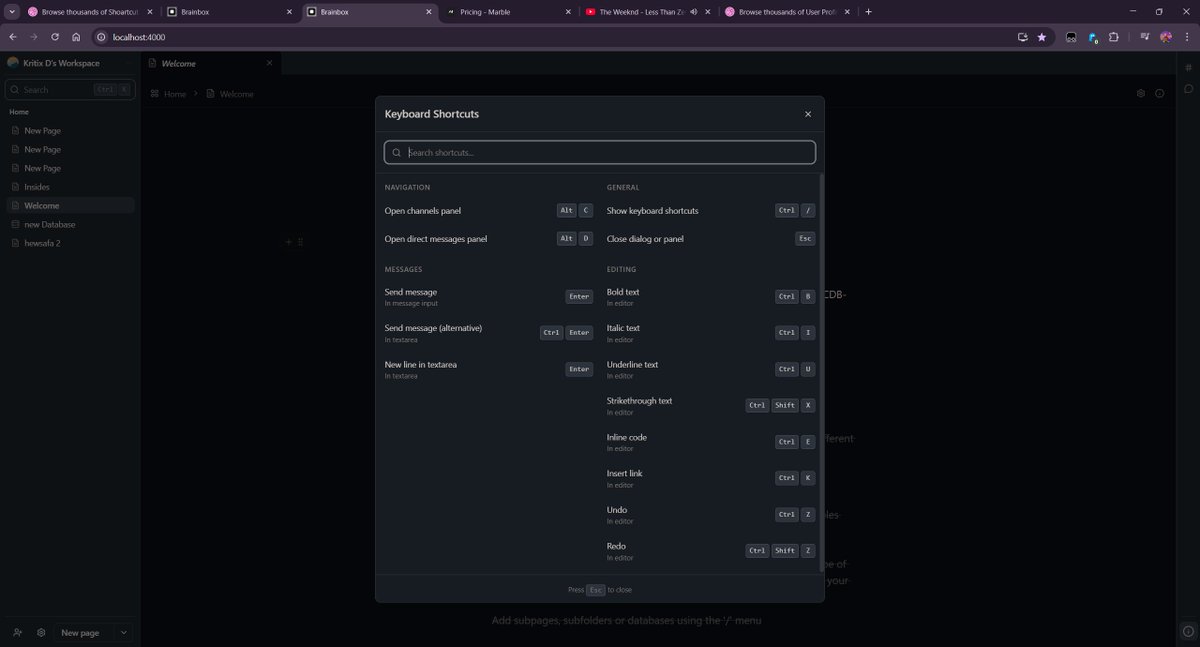This screenshot has width=1200, height=647.
Task: Open the new Database item in sidebar
Action: tap(70, 224)
